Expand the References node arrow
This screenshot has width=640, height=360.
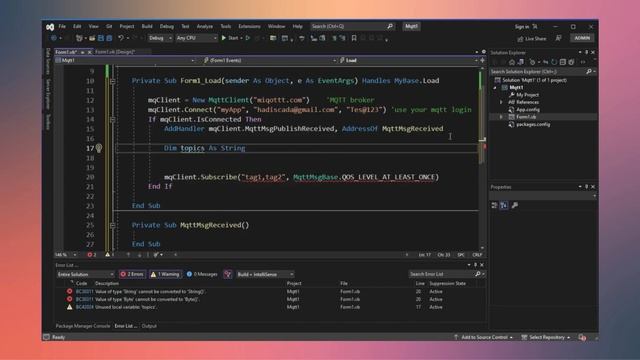[502, 102]
